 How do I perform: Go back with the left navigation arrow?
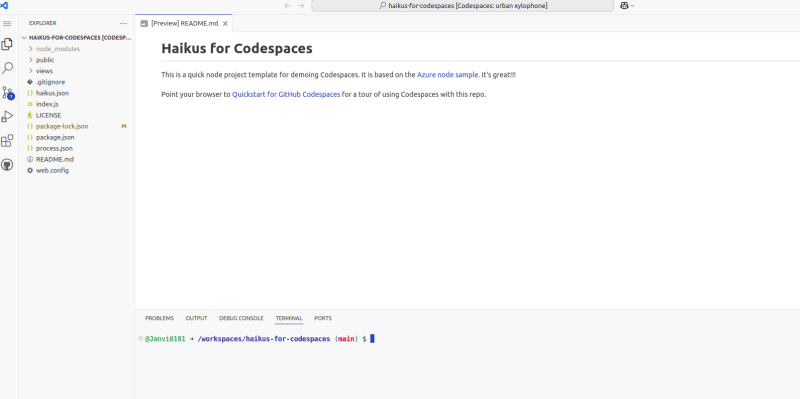click(x=288, y=6)
